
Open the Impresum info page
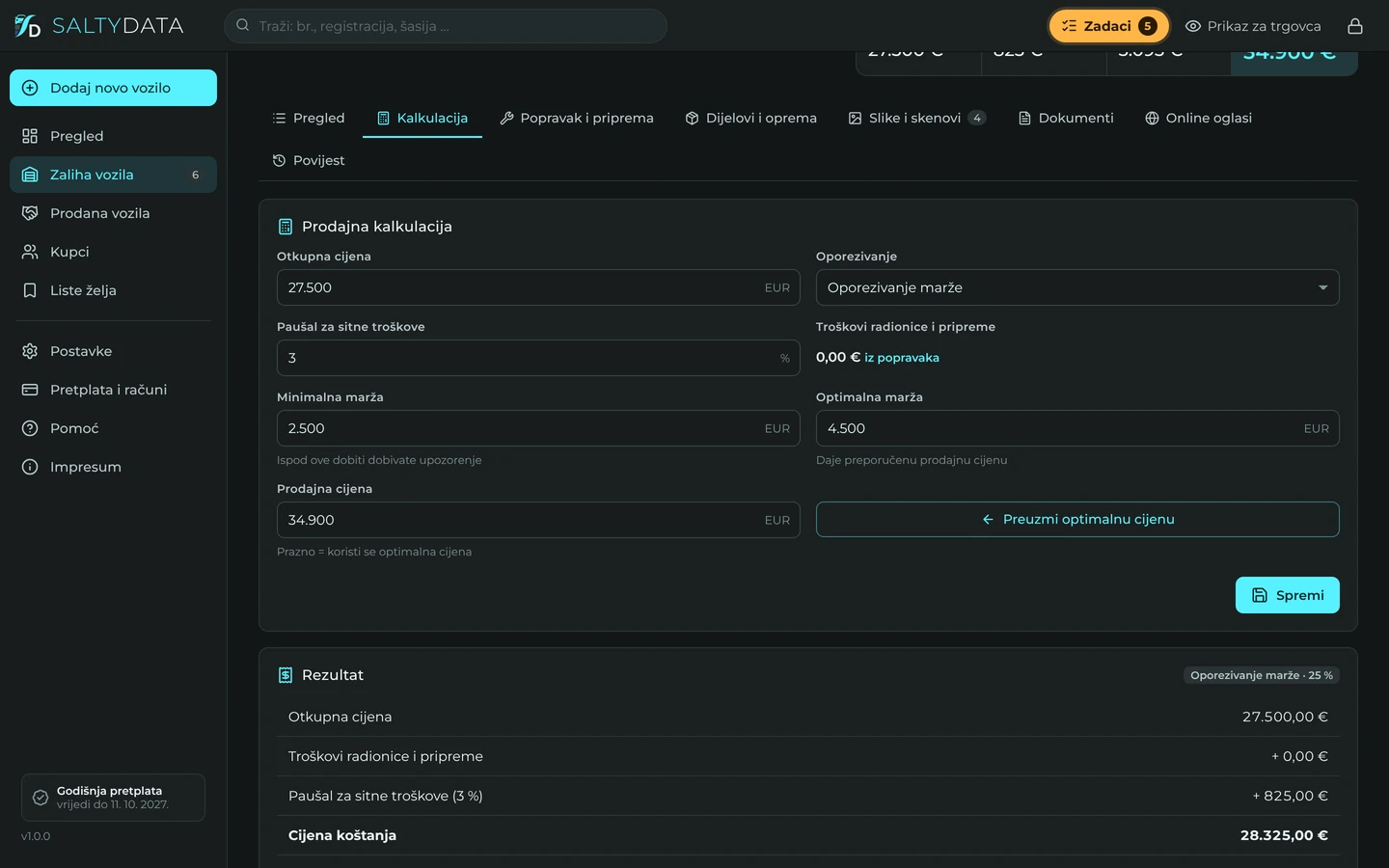coord(113,467)
